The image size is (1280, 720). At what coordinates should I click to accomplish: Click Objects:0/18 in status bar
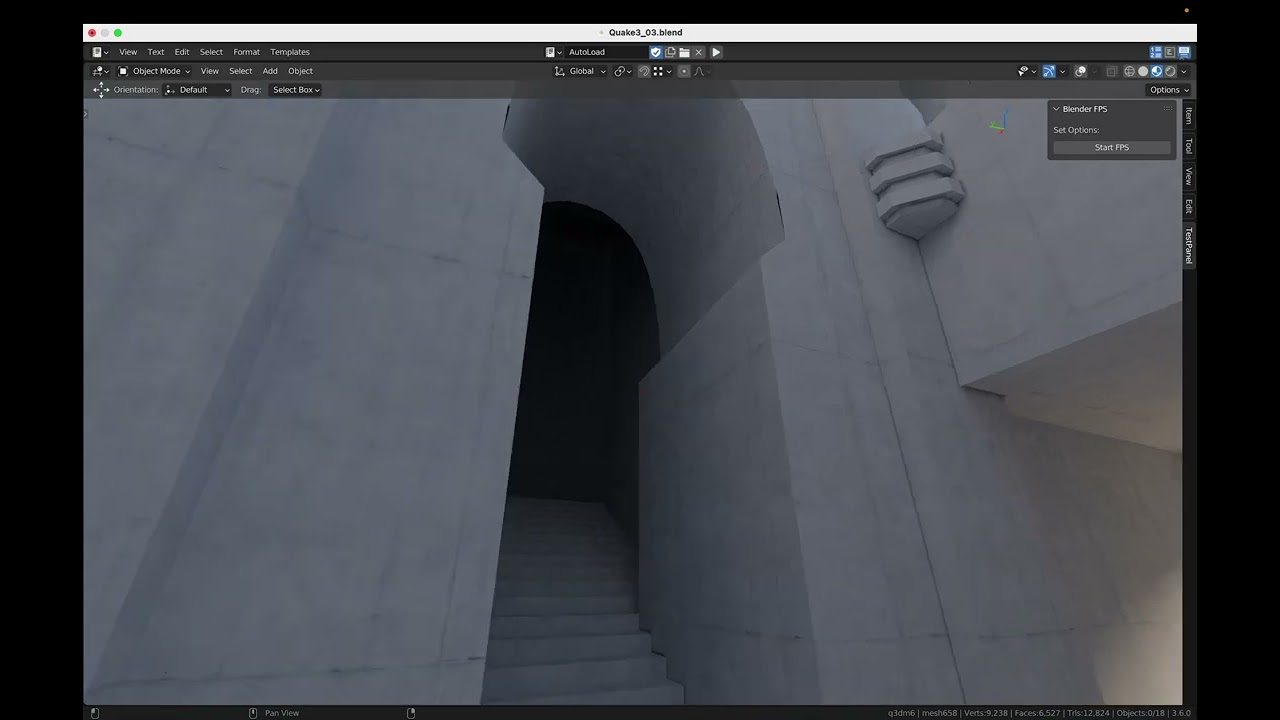[1143, 713]
